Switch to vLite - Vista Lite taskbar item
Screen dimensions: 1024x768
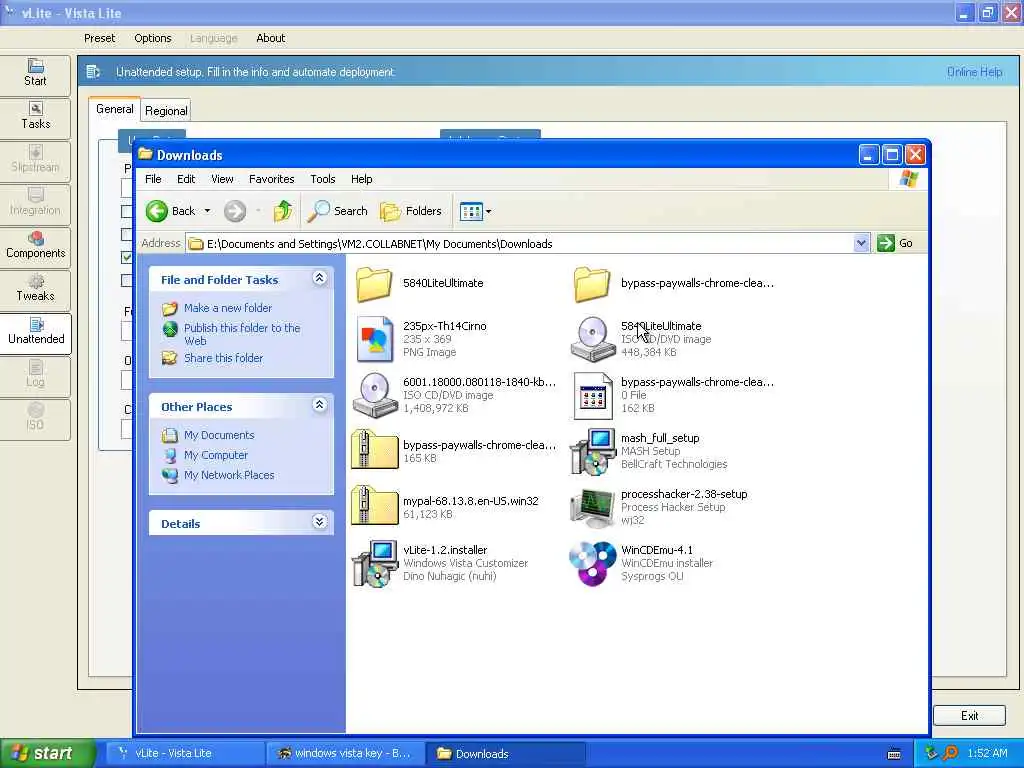[184, 753]
